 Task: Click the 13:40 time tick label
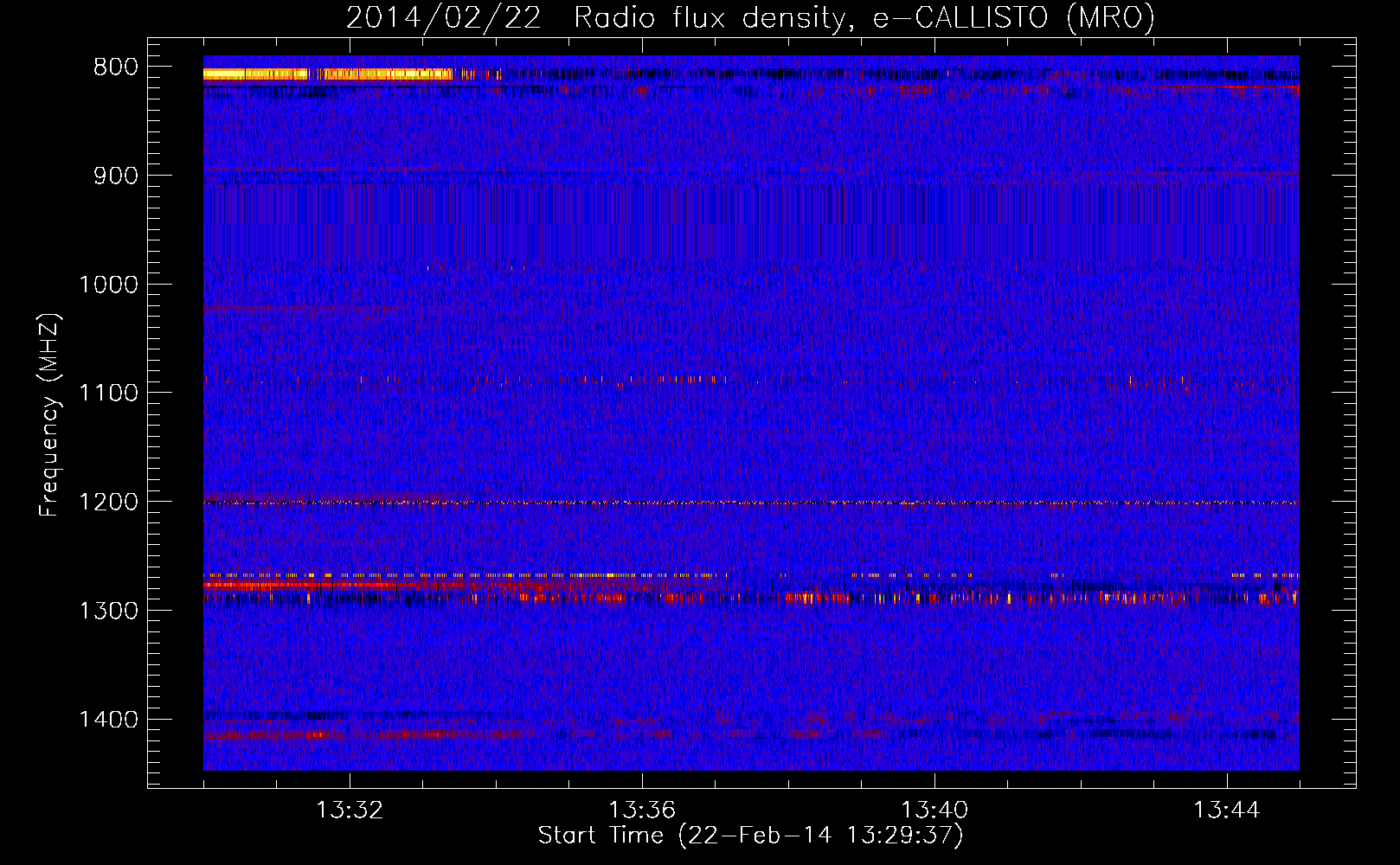point(934,811)
